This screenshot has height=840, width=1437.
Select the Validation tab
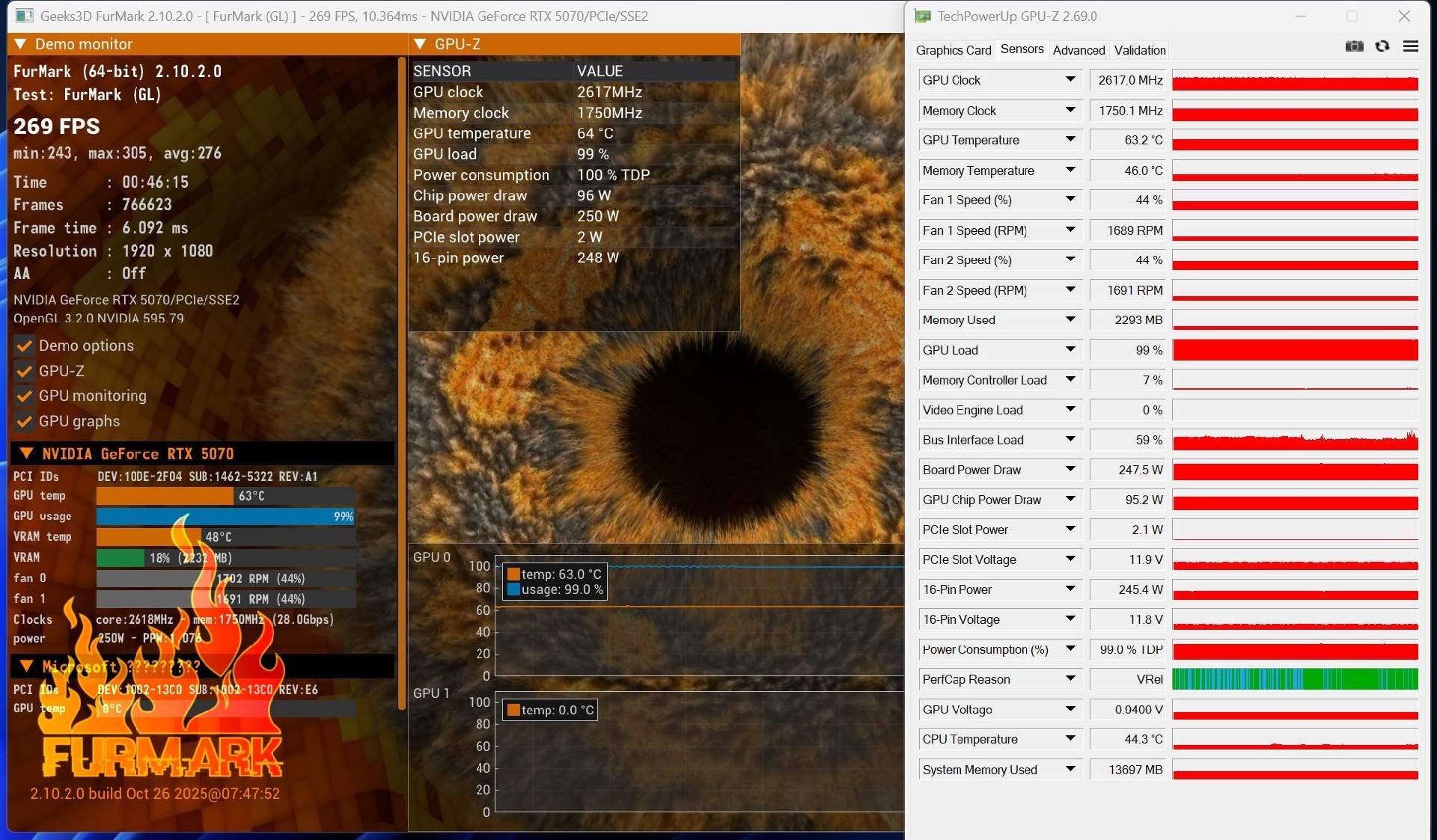1139,50
